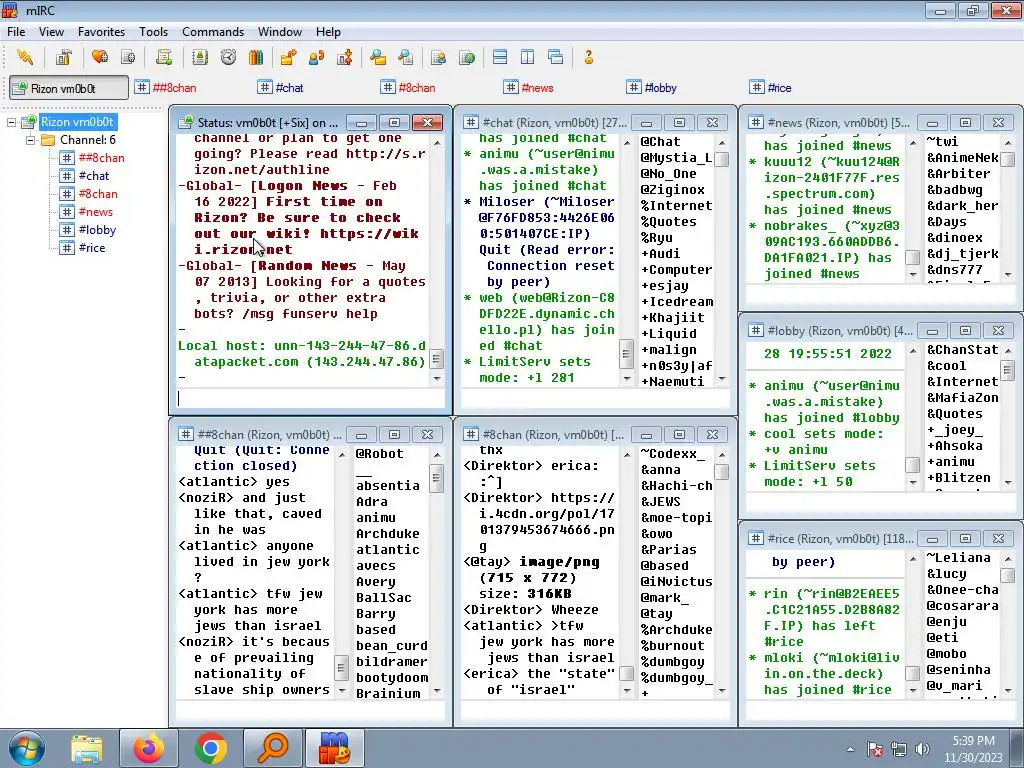
Task: Open the Tools menu
Action: [153, 32]
